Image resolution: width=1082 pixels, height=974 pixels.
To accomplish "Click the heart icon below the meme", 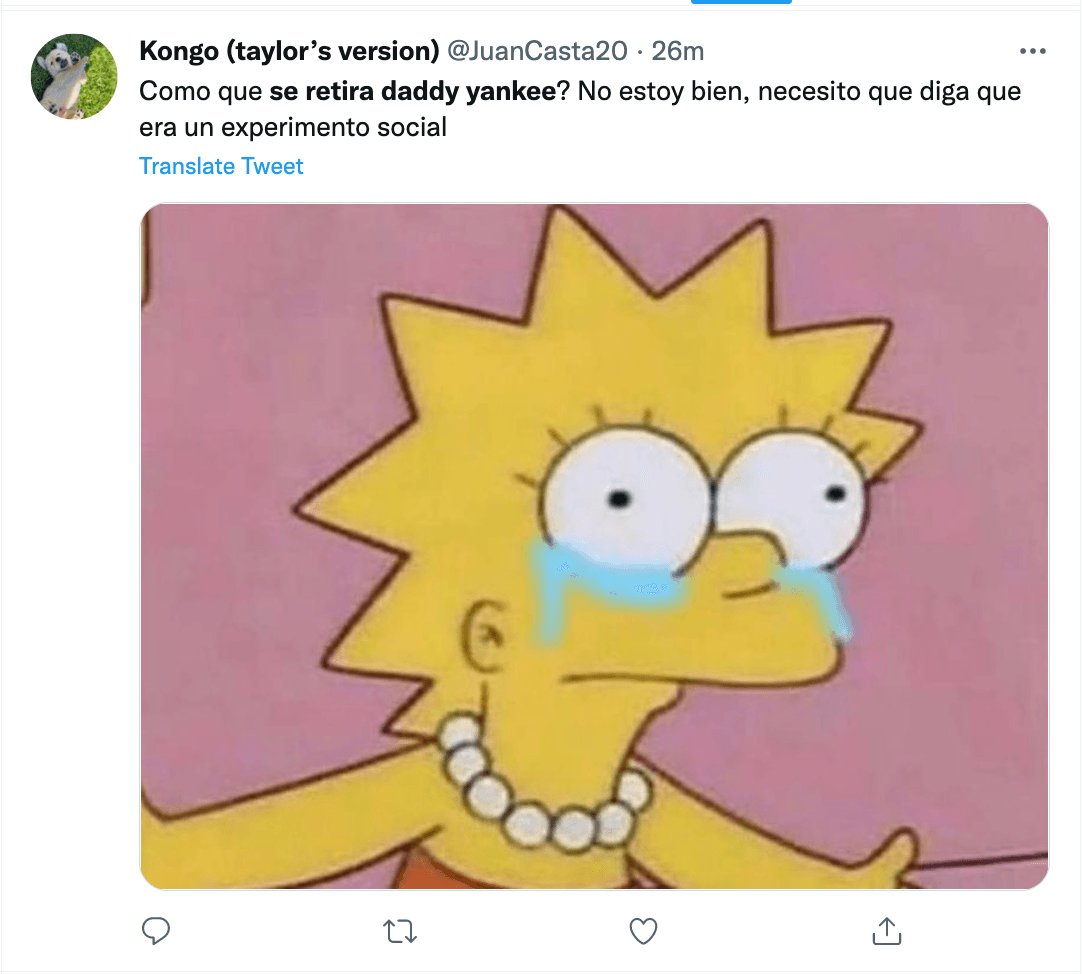I will click(643, 930).
